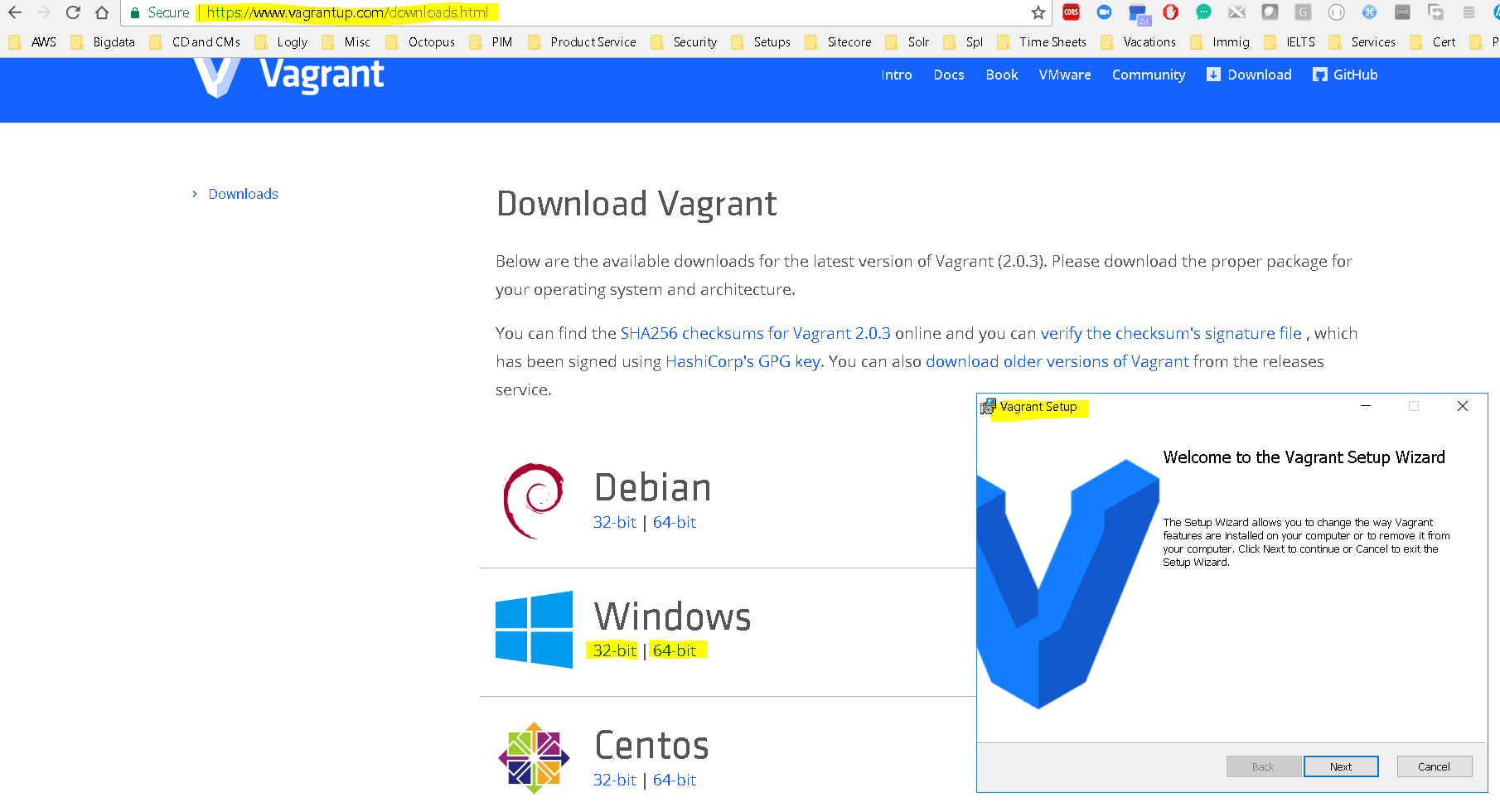Click Next in the Vagrant Setup wizard
The image size is (1500, 812).
[1341, 766]
